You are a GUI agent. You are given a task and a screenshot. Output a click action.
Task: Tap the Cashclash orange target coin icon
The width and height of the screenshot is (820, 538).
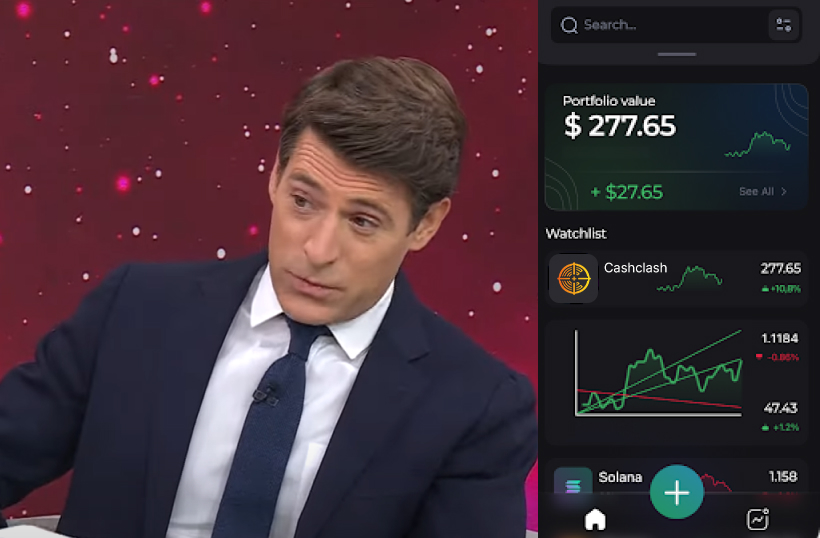574,279
